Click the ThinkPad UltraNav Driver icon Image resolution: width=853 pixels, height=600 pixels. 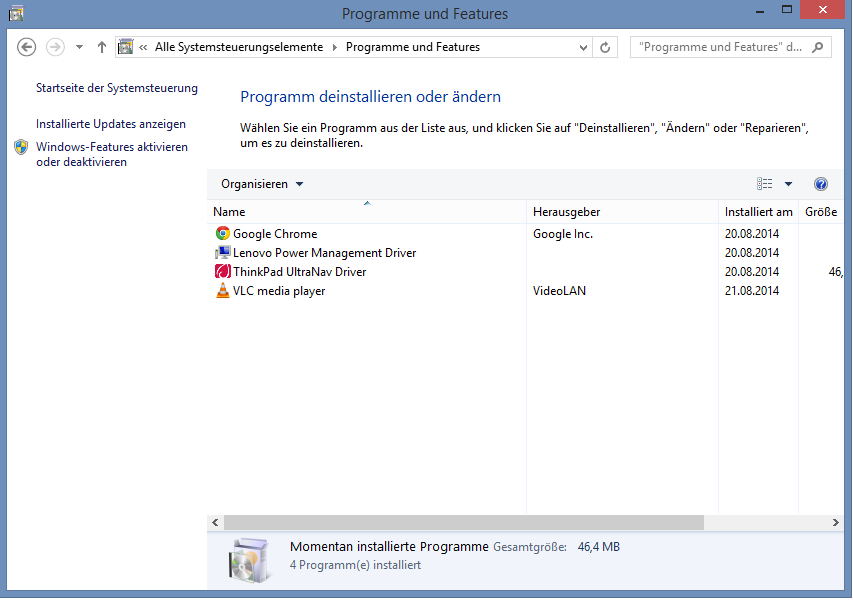coord(222,271)
